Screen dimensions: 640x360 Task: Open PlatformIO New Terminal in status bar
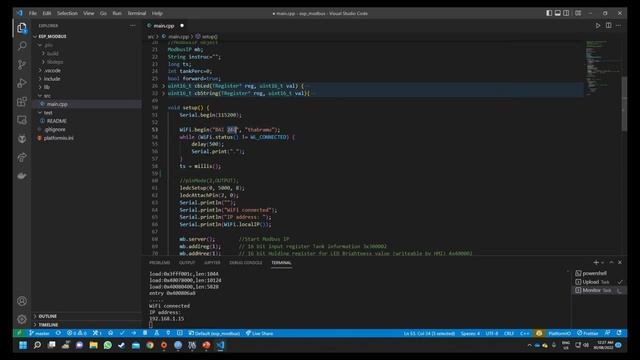point(180,333)
